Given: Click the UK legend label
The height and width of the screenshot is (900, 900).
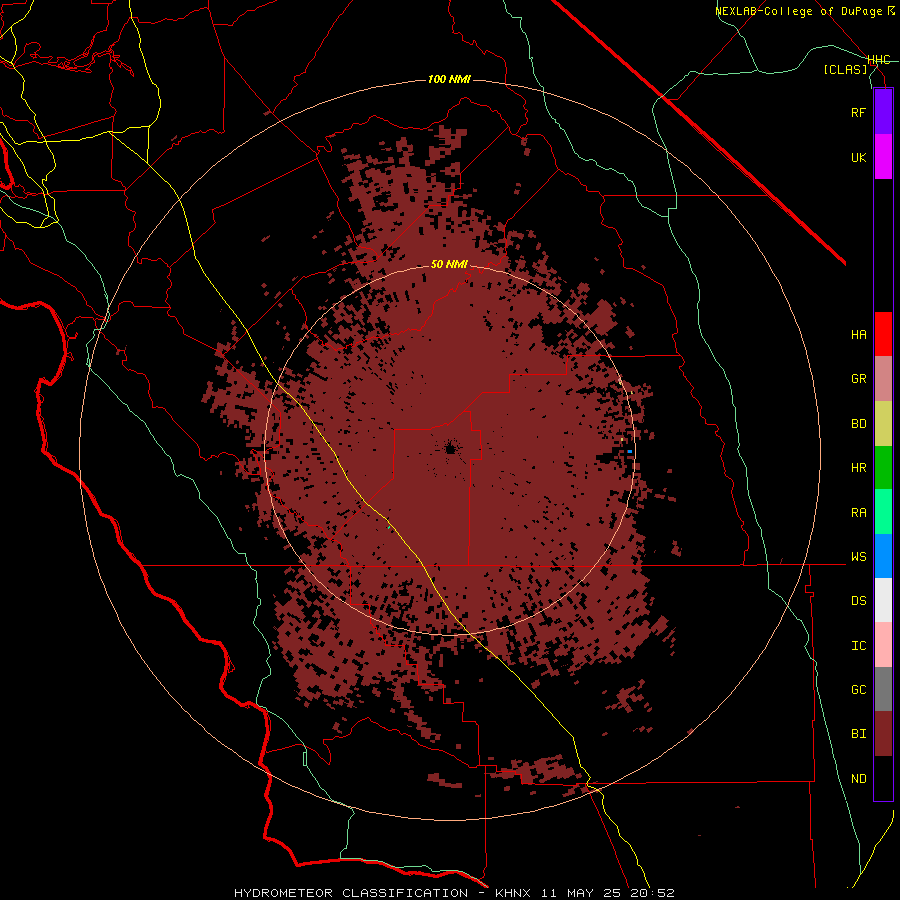Looking at the screenshot, I should (x=858, y=157).
